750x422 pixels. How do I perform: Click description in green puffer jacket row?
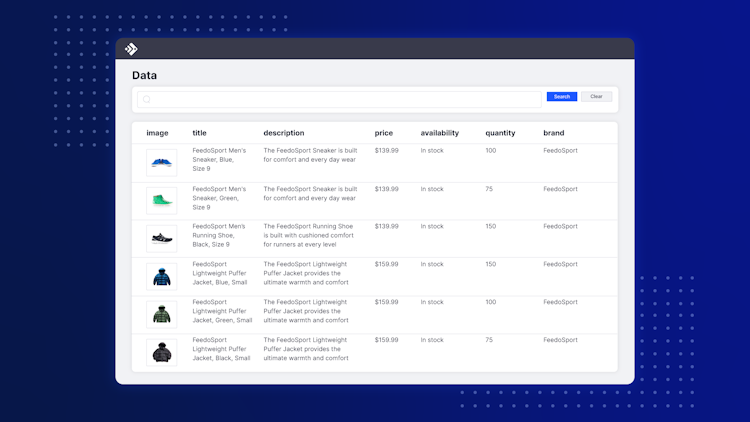click(x=306, y=311)
